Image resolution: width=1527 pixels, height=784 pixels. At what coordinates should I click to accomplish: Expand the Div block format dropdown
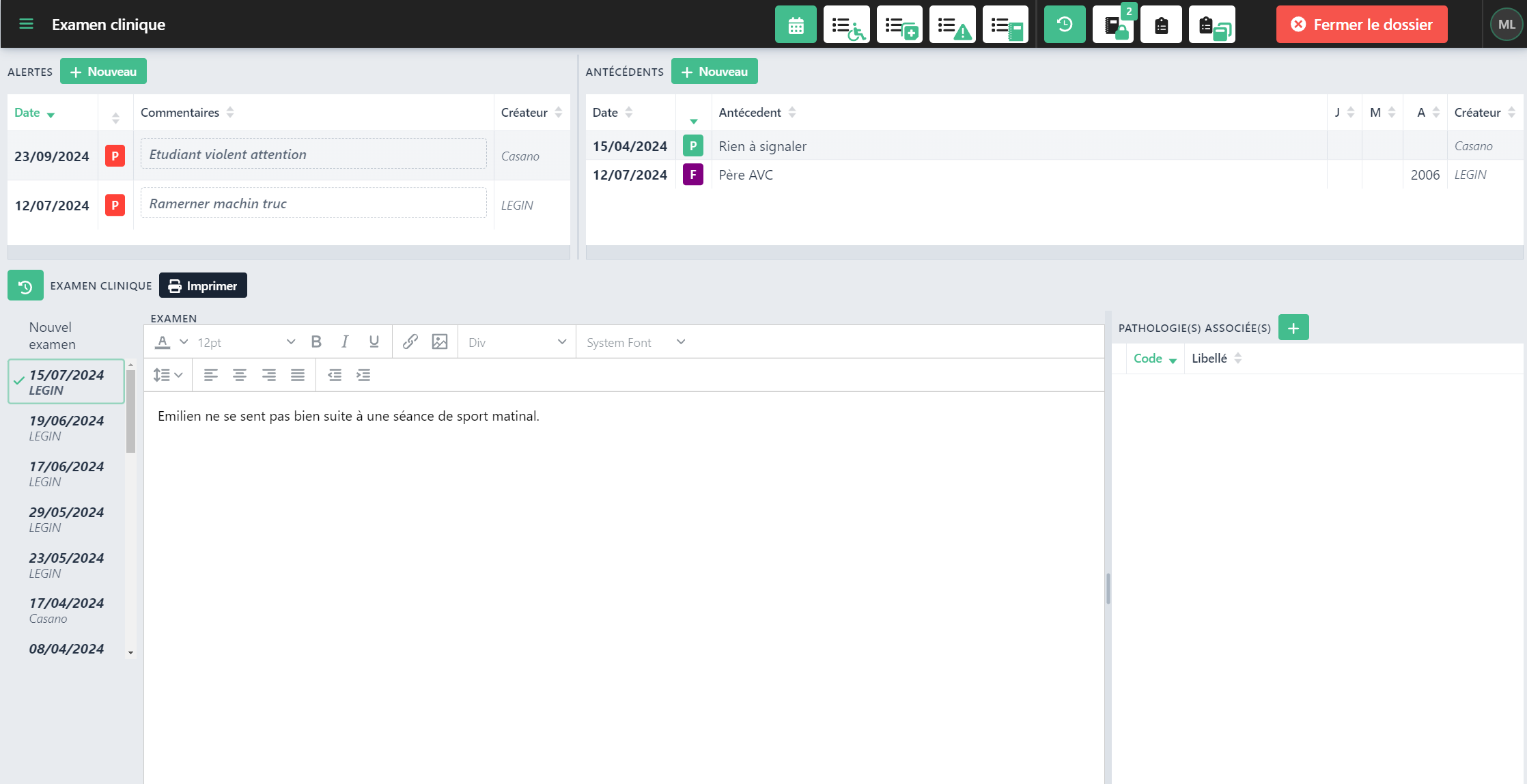coord(517,342)
